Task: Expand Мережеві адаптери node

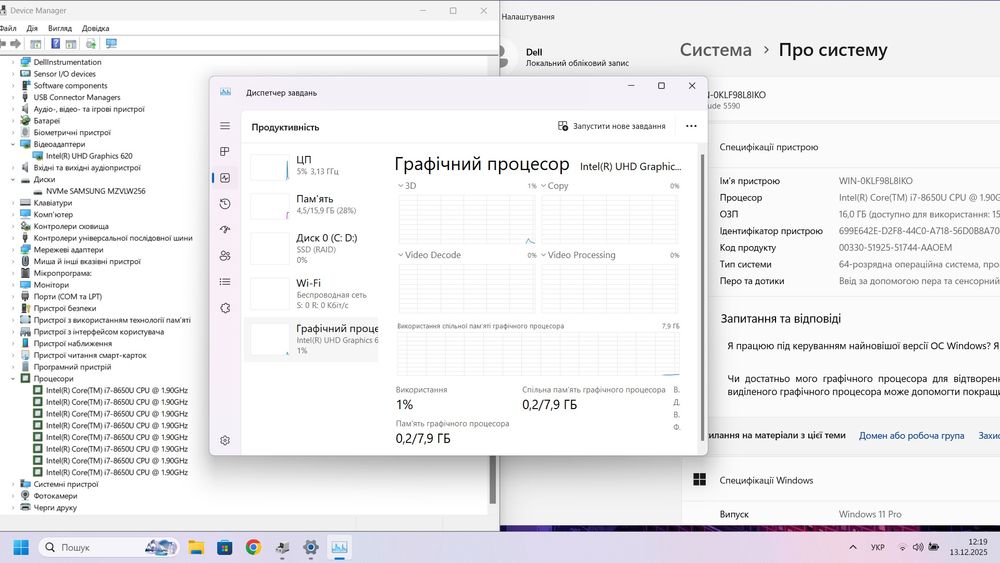Action: (x=13, y=250)
